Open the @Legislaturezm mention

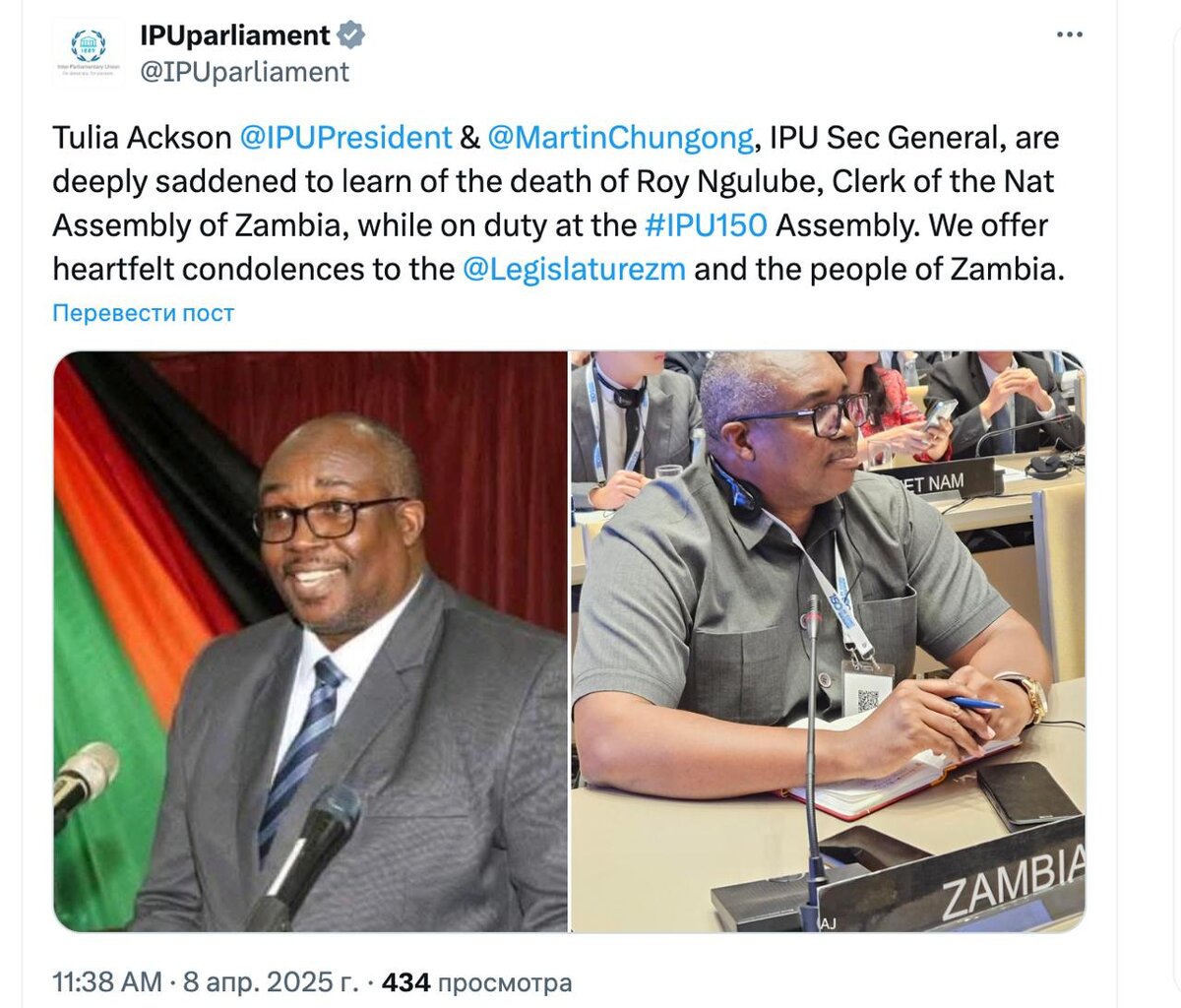point(574,269)
